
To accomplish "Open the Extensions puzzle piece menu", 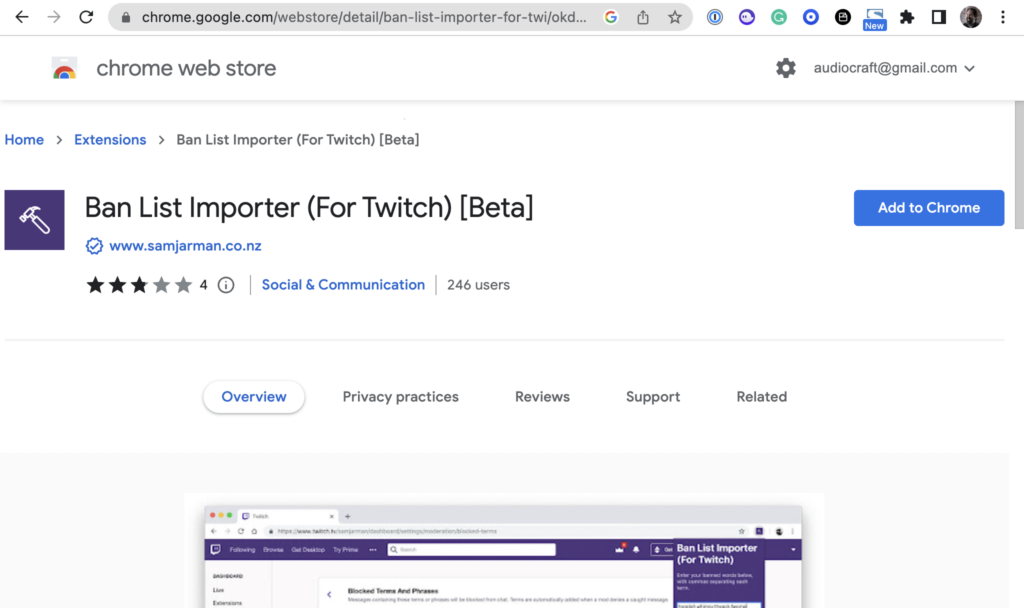I will pos(906,18).
